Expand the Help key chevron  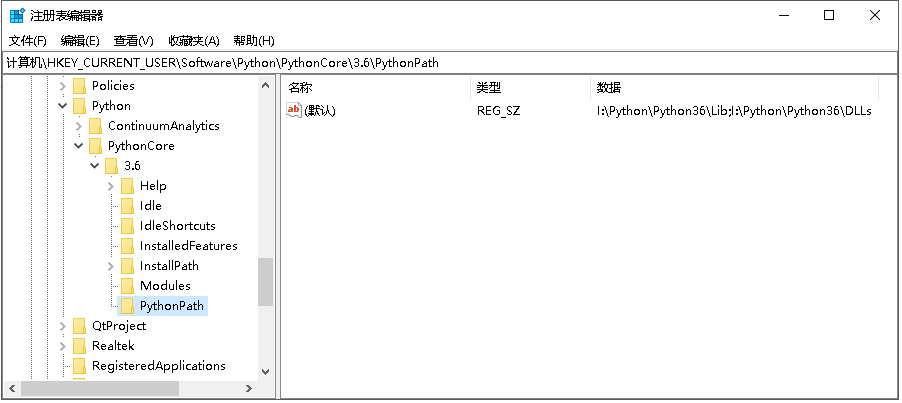[111, 186]
